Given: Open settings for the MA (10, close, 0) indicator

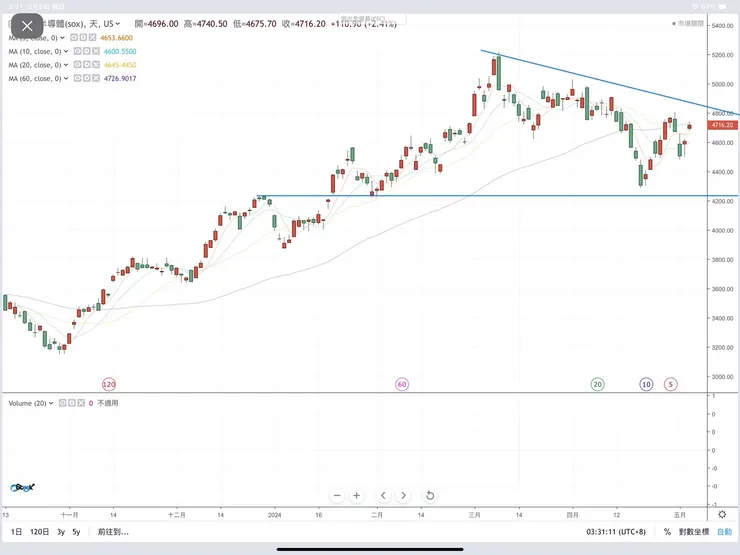Looking at the screenshot, I should pos(87,51).
